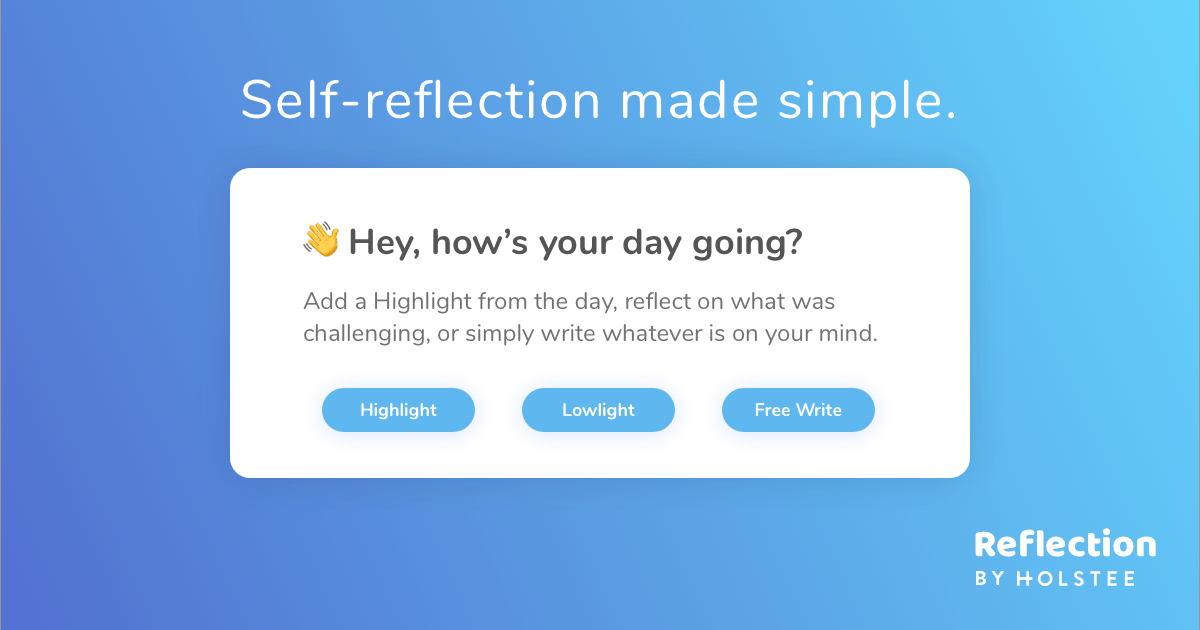Click the heading 'Self-reflection made simple.'
1200x630 pixels.
coord(600,100)
